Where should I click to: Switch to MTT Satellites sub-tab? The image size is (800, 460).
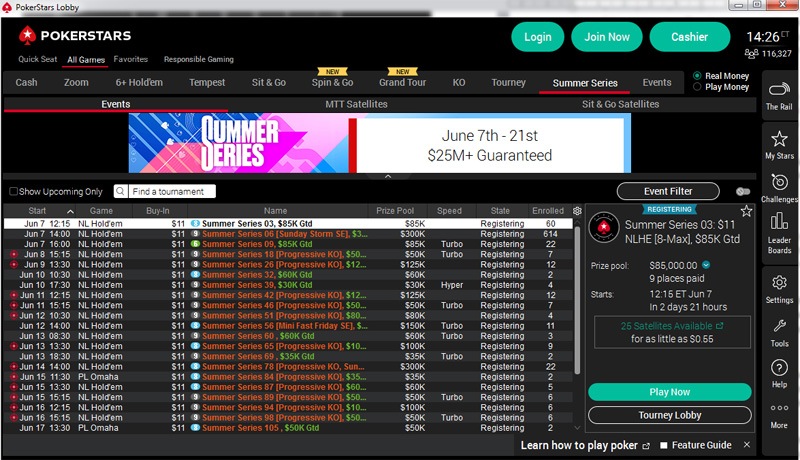coord(356,104)
